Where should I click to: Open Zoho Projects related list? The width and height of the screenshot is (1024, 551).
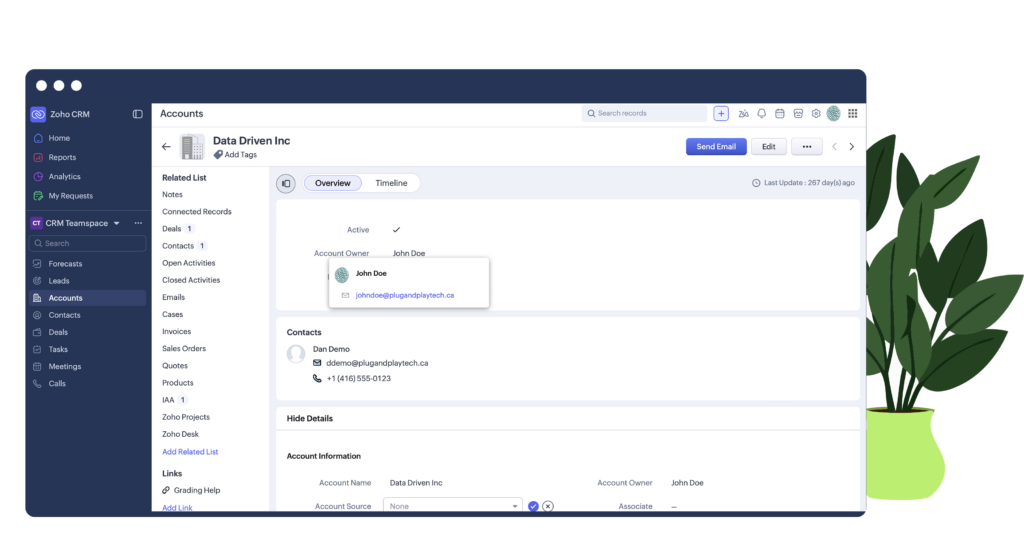click(186, 417)
